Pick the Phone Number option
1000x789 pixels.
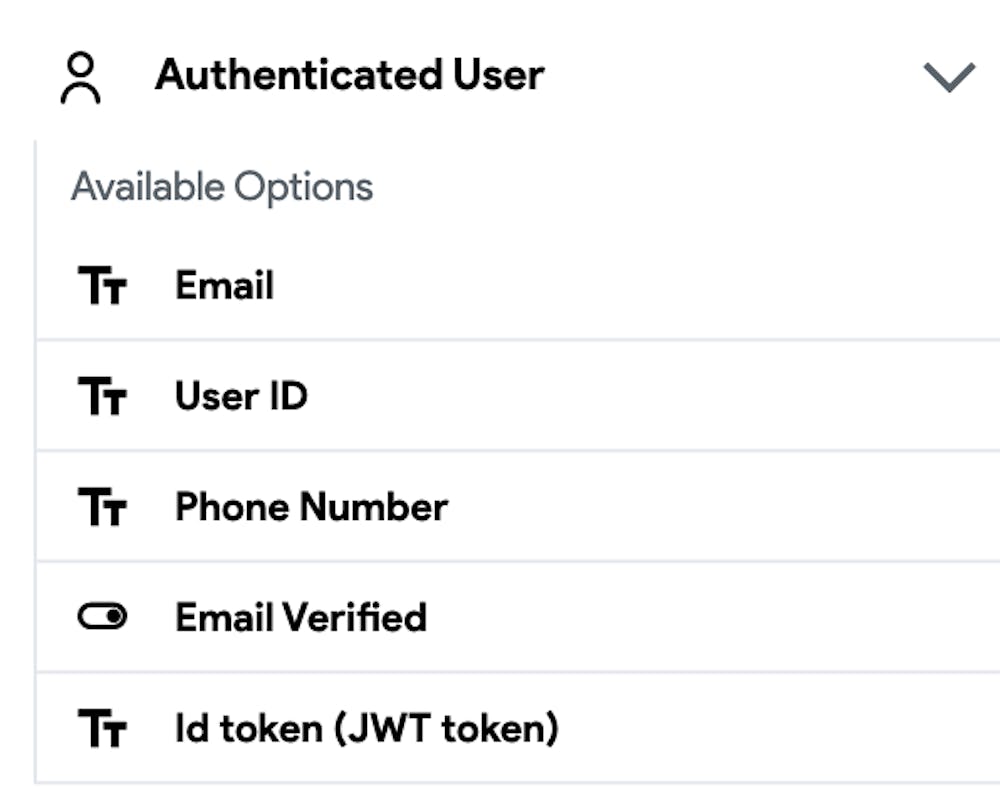311,507
